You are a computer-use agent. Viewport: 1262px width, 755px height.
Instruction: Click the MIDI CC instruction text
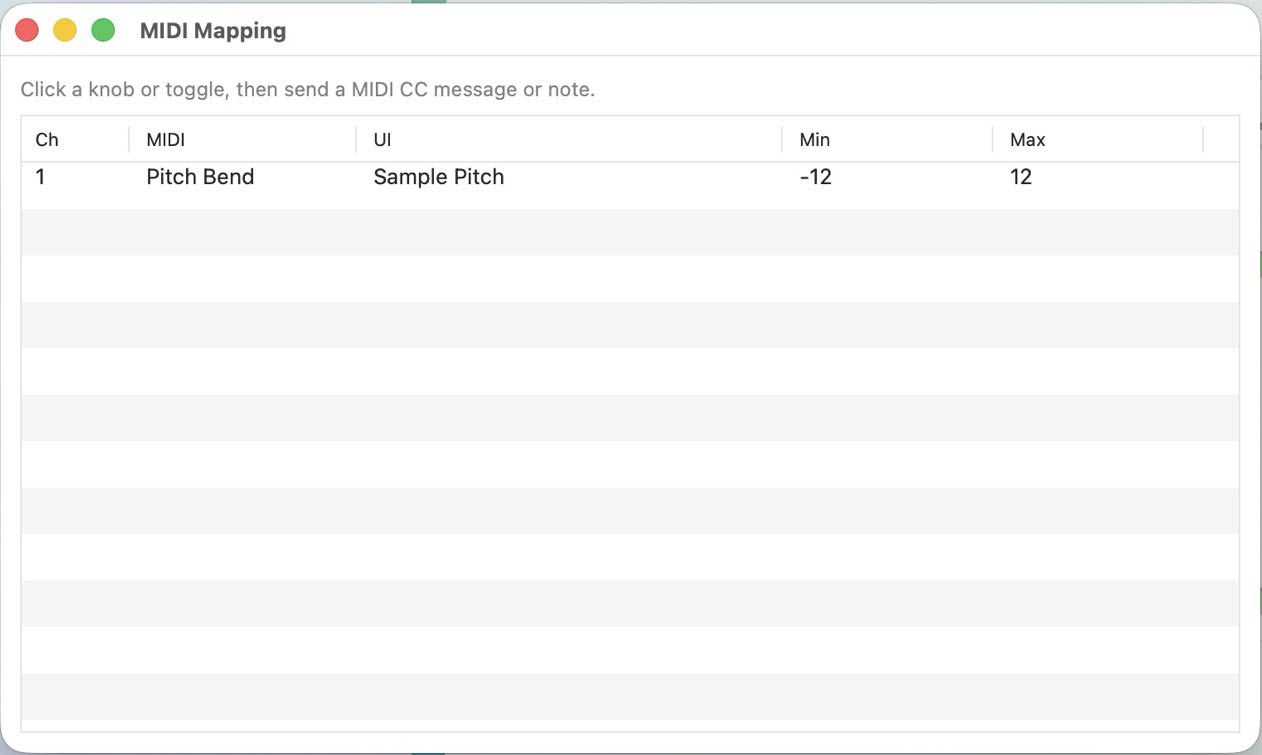tap(308, 89)
